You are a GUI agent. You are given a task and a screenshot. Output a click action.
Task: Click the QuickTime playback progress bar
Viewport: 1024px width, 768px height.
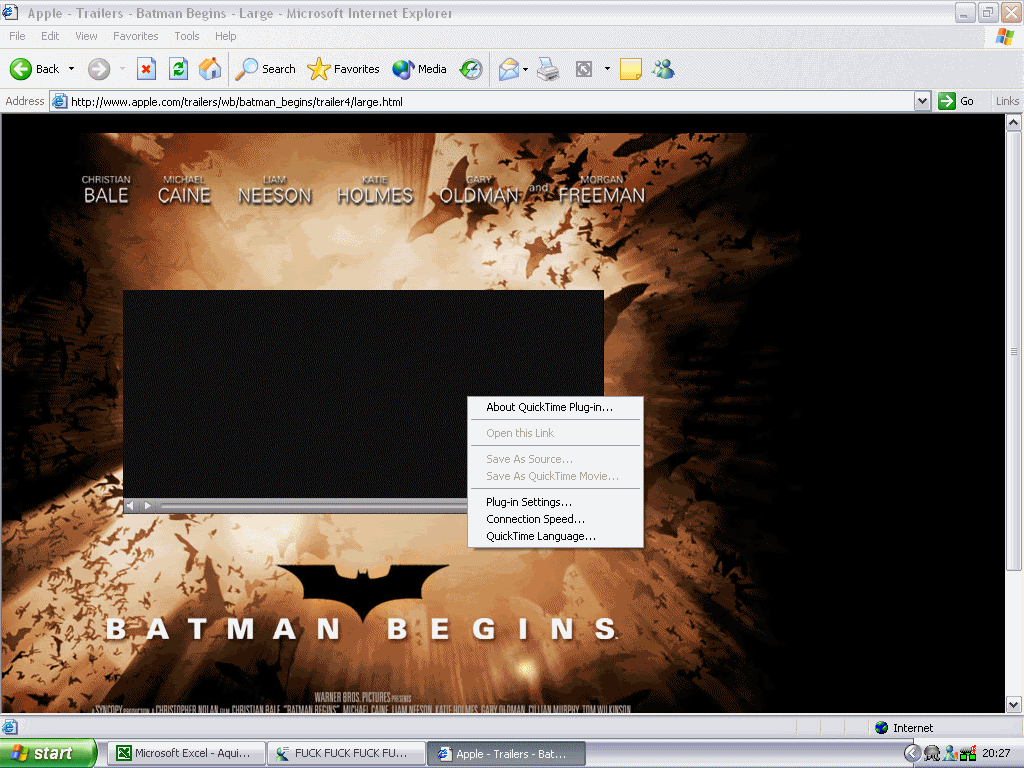(x=313, y=505)
